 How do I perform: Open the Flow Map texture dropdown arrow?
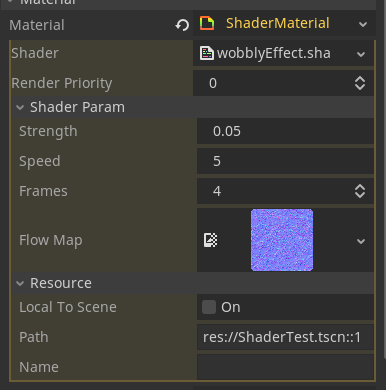pyautogui.click(x=361, y=241)
